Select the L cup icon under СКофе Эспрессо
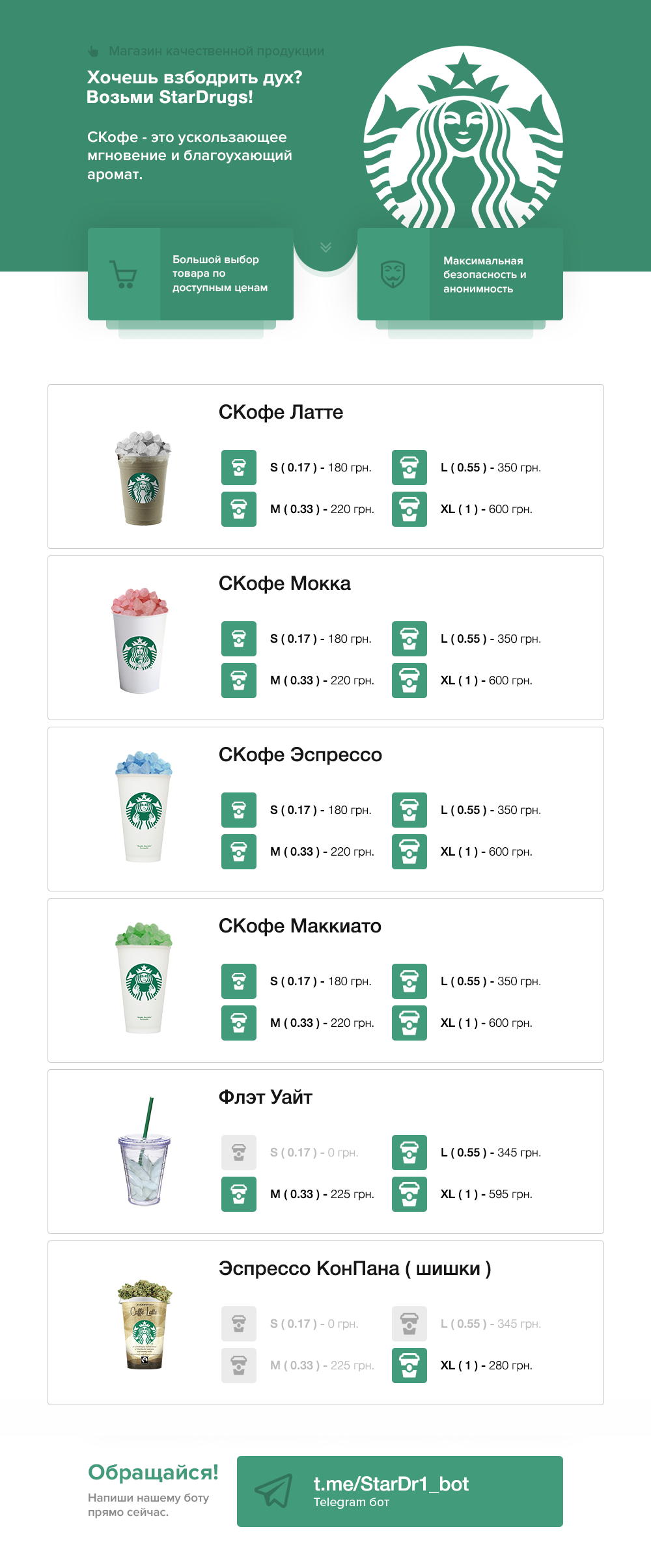The image size is (651, 1568). click(x=409, y=810)
